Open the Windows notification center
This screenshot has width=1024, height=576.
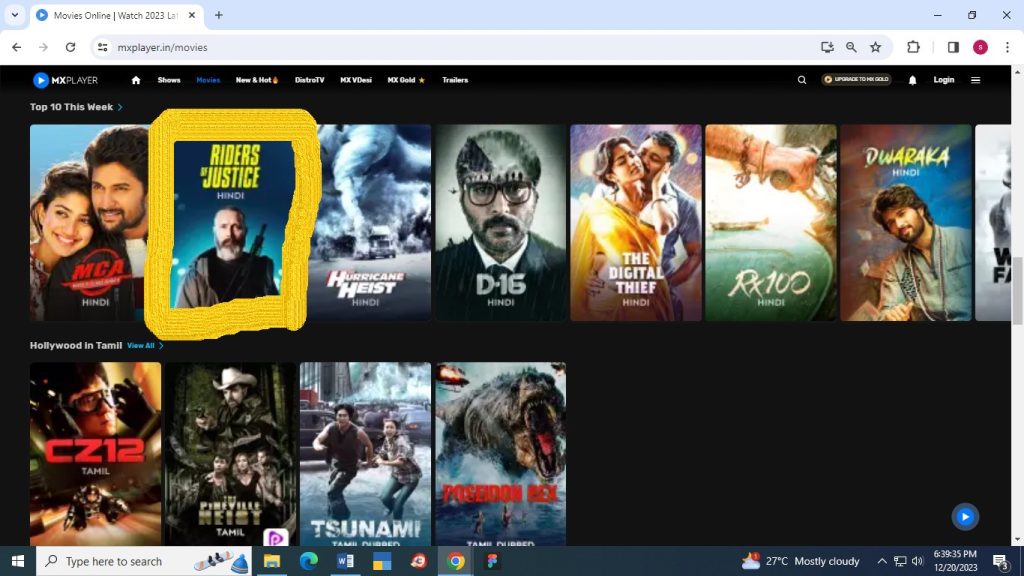[x=1001, y=561]
